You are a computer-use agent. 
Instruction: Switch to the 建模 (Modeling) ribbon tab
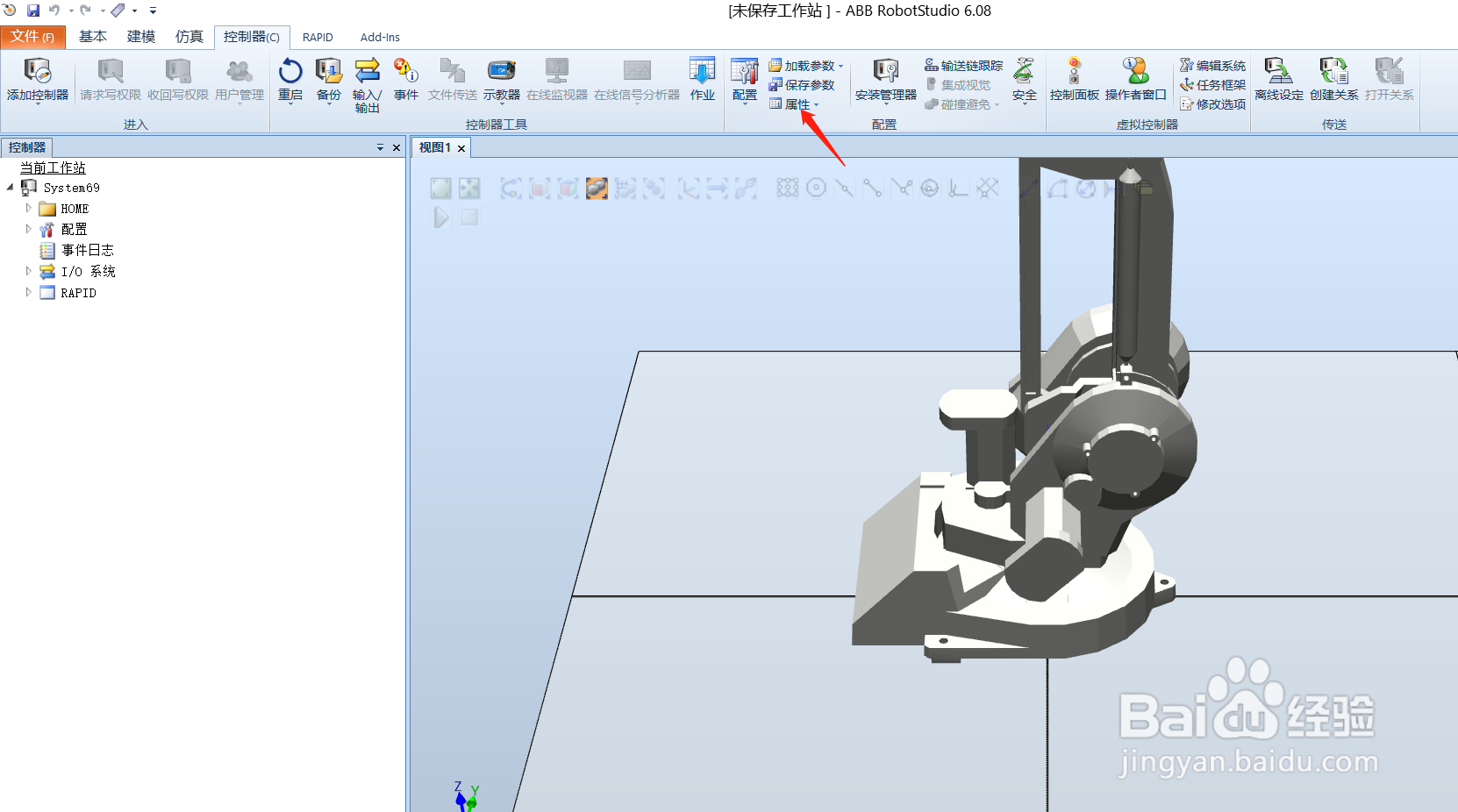pos(140,37)
